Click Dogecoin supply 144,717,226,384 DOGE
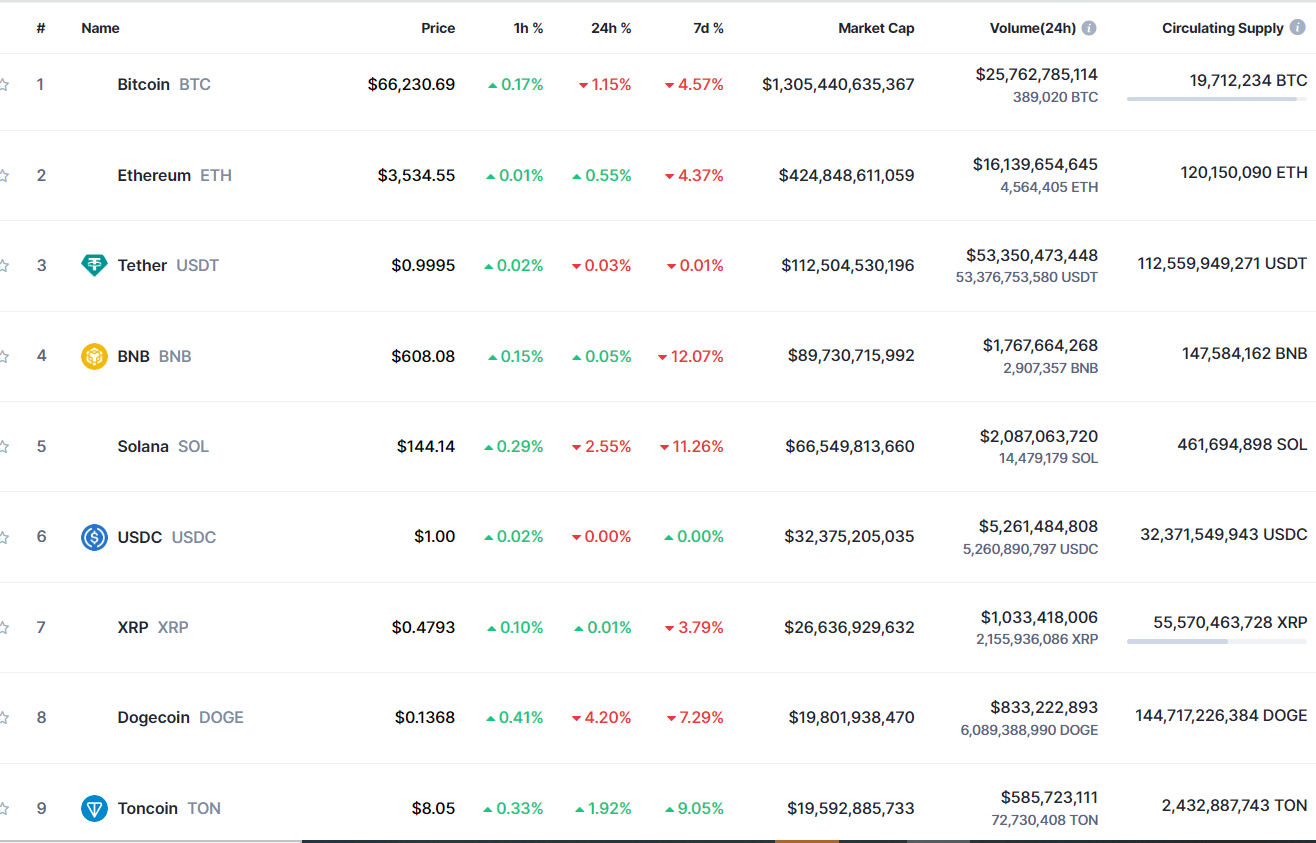The width and height of the screenshot is (1316, 843). (x=1221, y=715)
